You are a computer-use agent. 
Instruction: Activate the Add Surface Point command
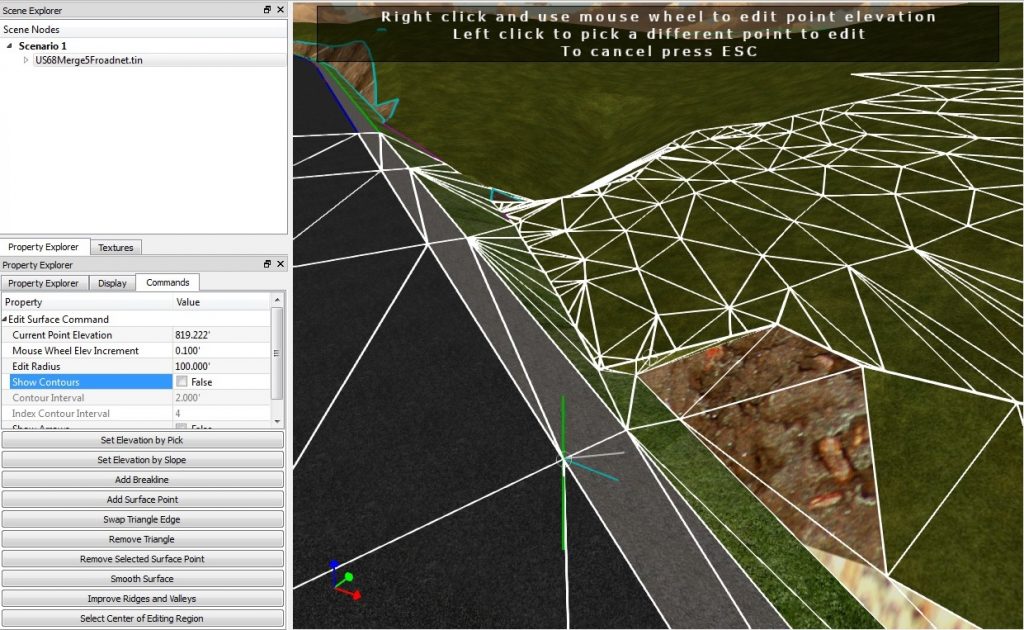pos(143,499)
